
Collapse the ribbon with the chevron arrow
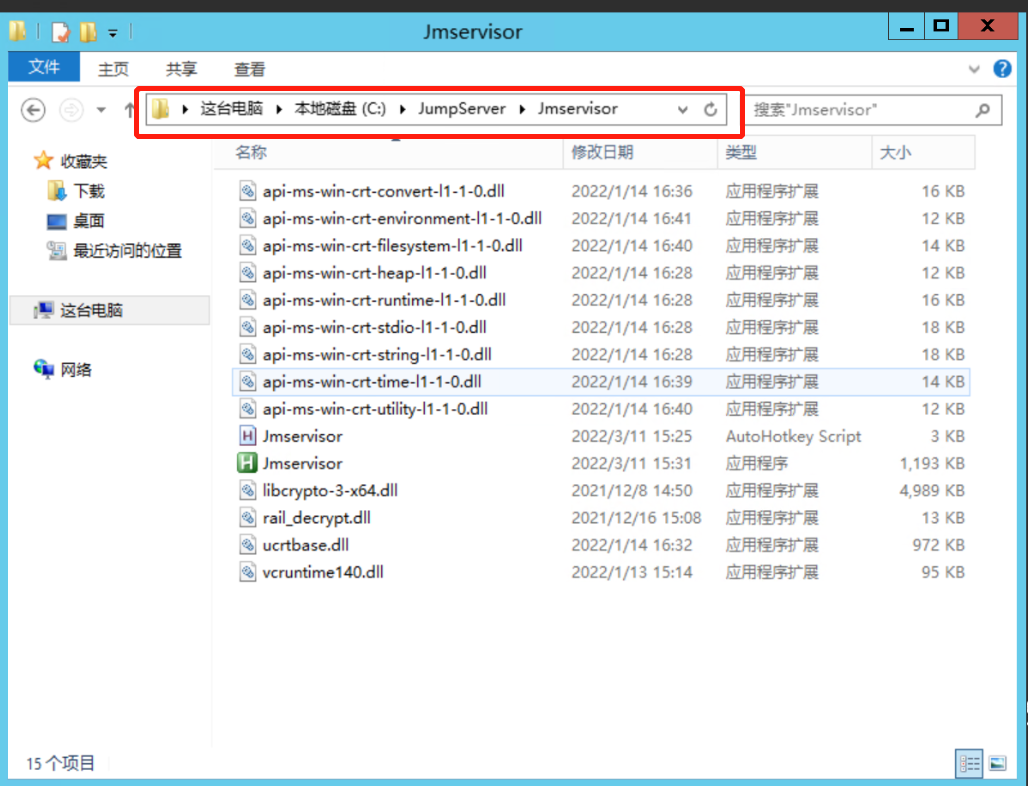tap(974, 68)
